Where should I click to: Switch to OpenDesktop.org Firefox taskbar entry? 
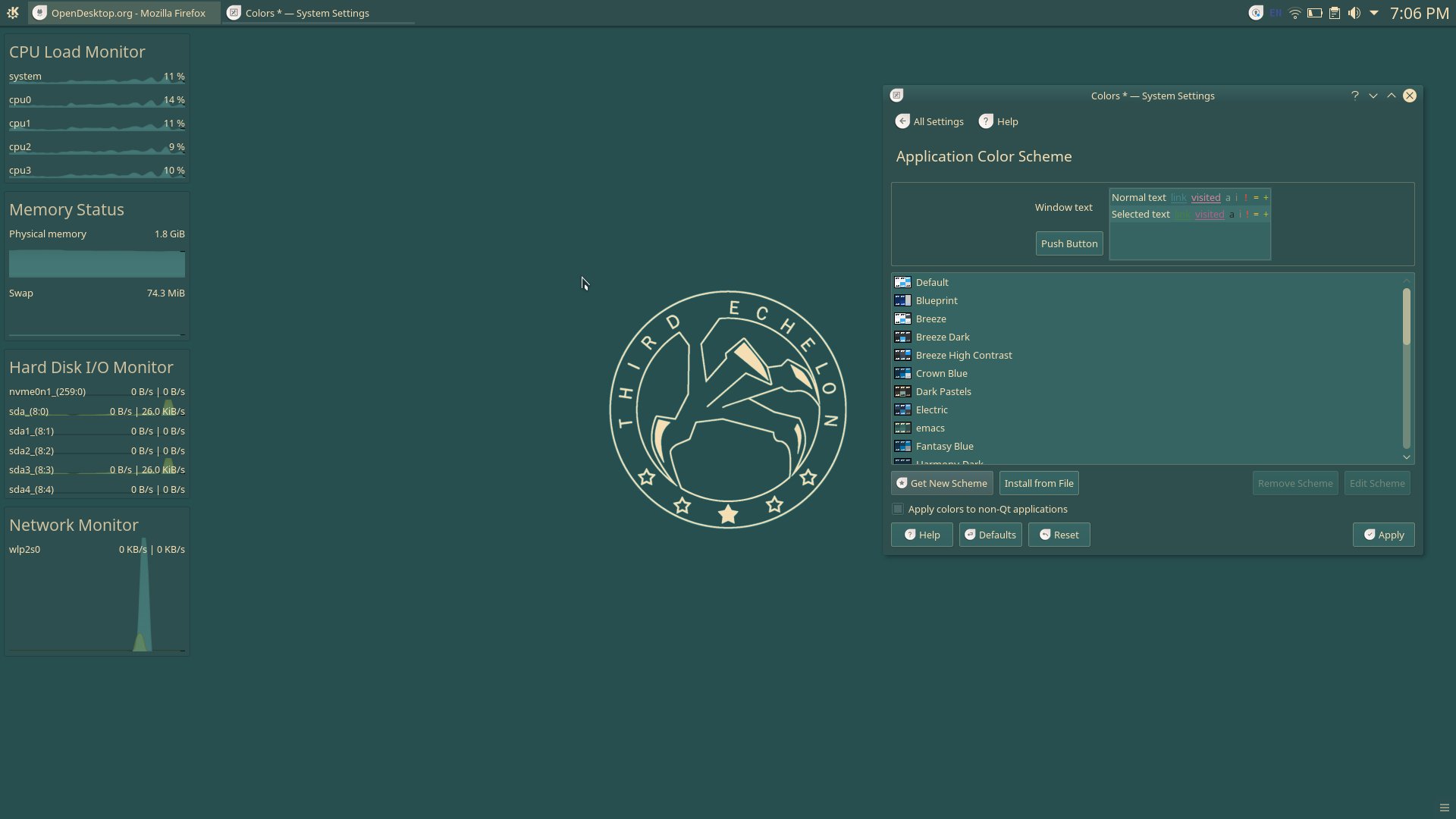[x=124, y=13]
